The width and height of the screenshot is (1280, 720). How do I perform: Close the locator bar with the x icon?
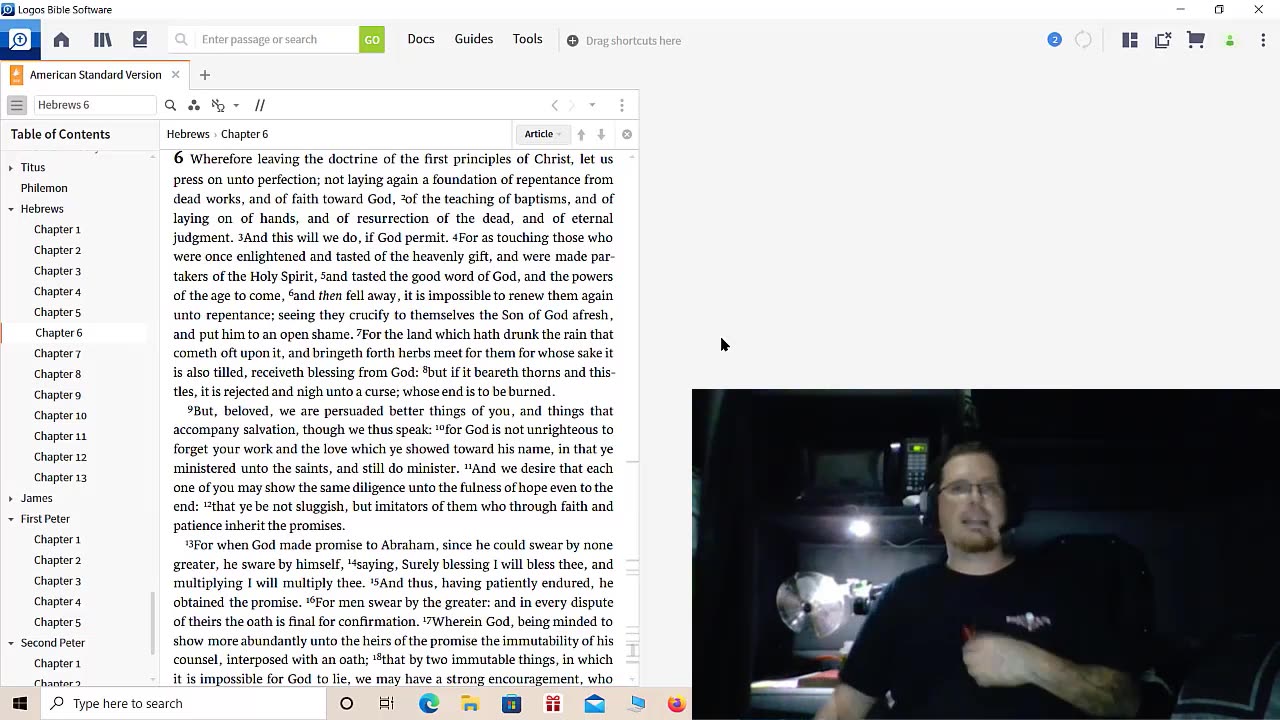(x=627, y=134)
